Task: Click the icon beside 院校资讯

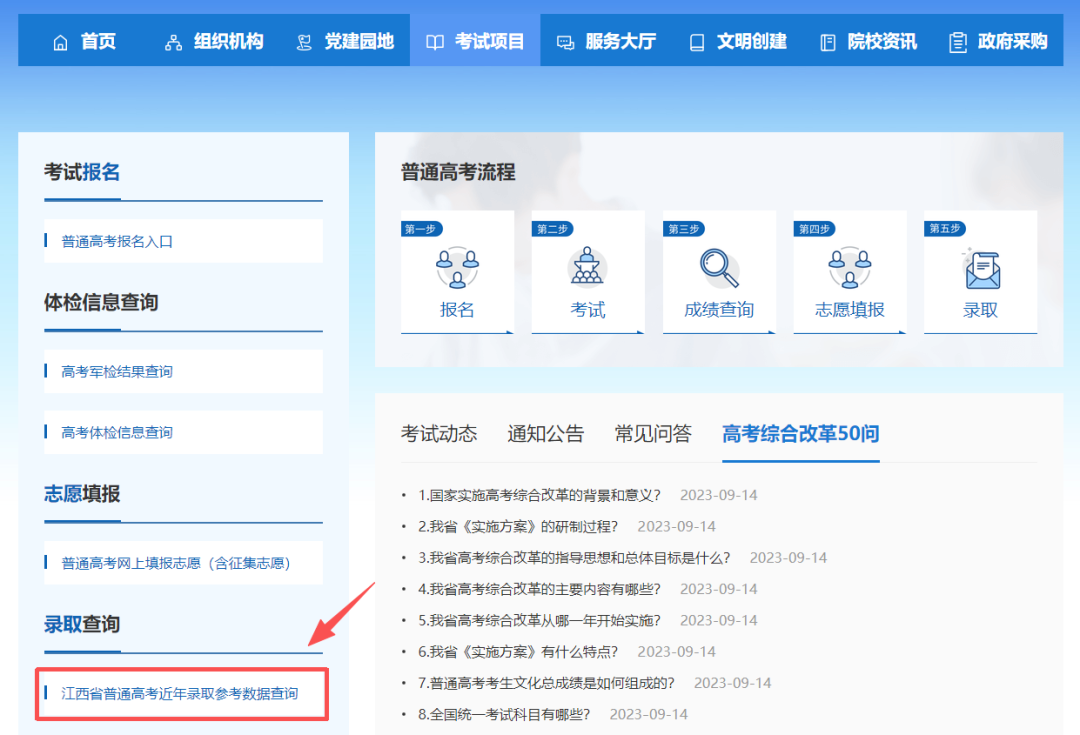Action: click(827, 43)
